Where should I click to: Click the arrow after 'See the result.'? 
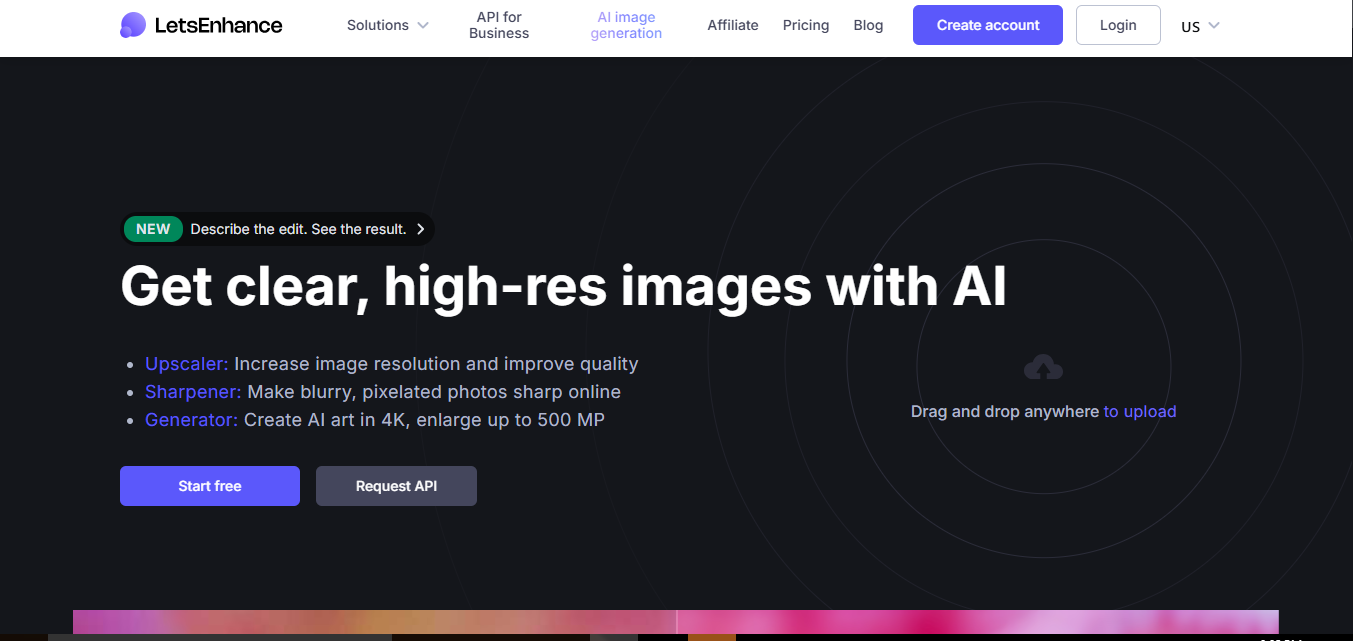[421, 229]
